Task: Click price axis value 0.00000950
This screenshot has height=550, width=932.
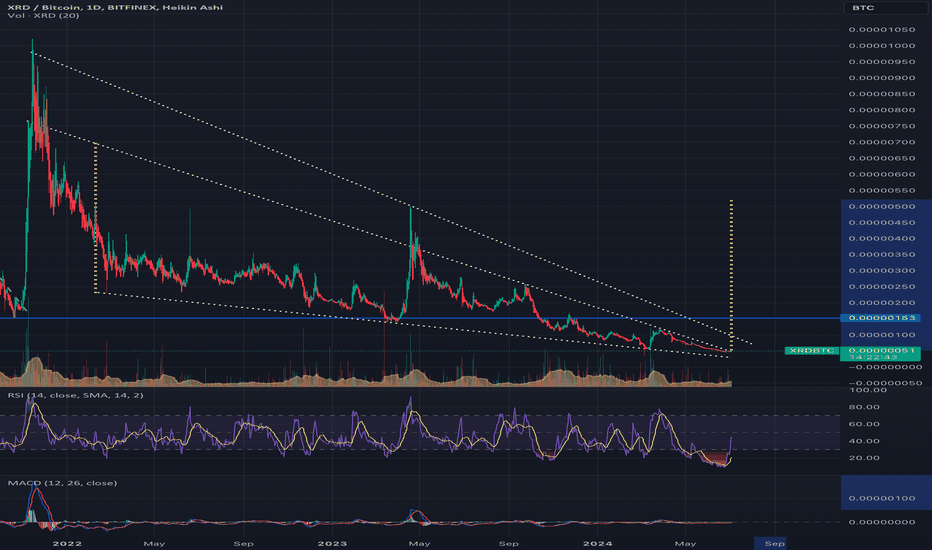Action: pyautogui.click(x=881, y=62)
